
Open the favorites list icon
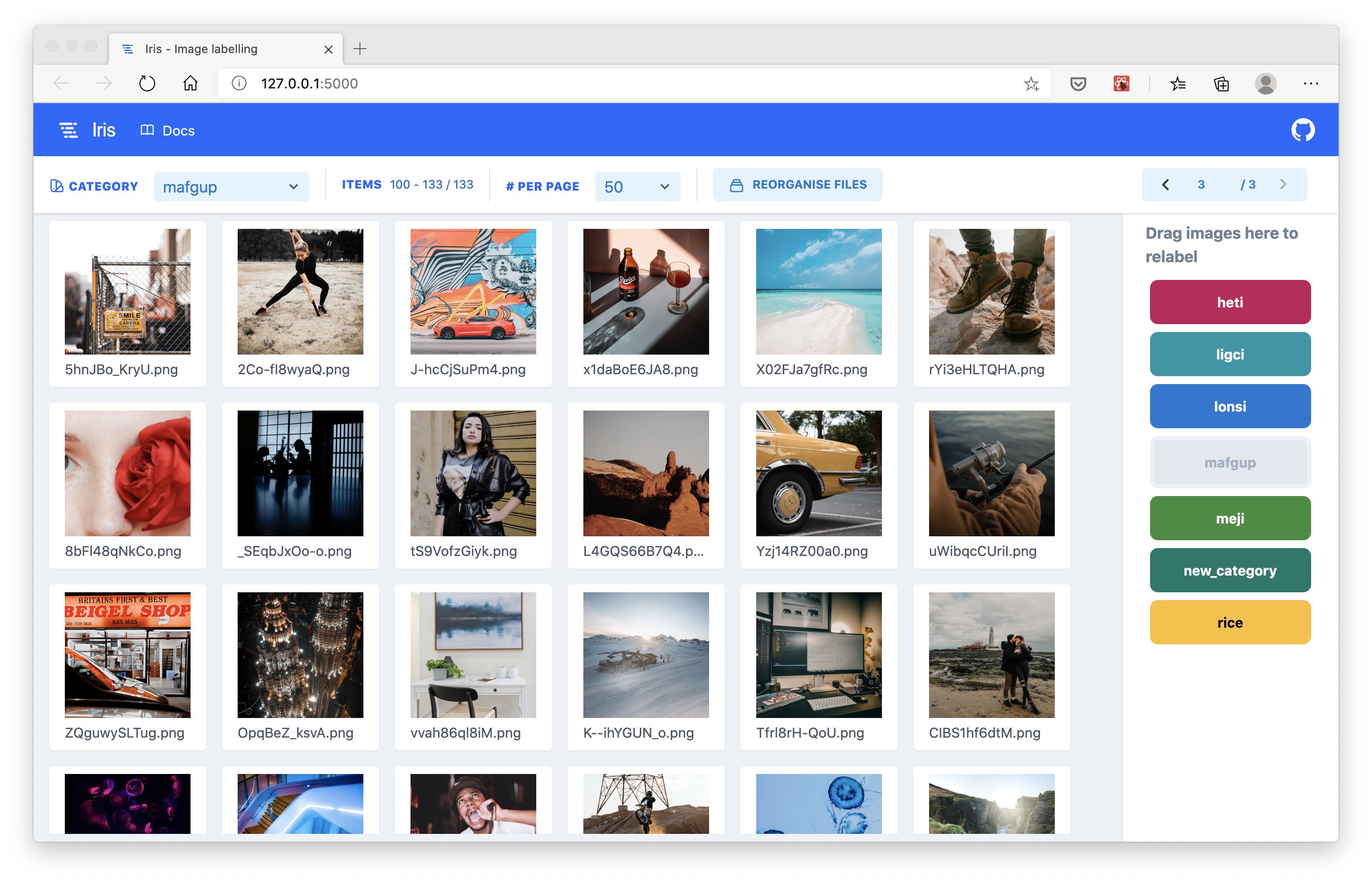(x=1178, y=83)
